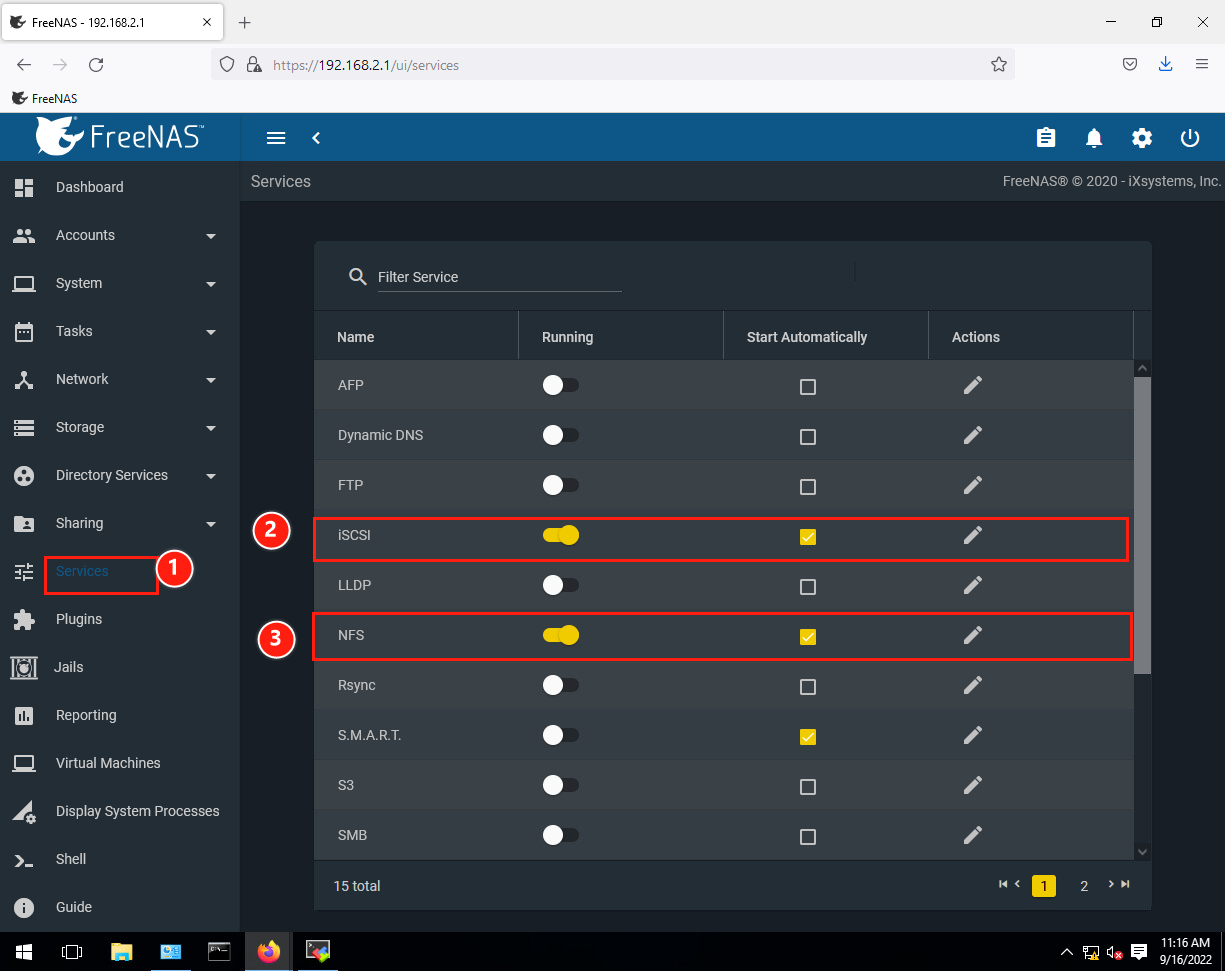Turn off the iSCSI running toggle
Viewport: 1225px width, 971px height.
pyautogui.click(x=560, y=535)
